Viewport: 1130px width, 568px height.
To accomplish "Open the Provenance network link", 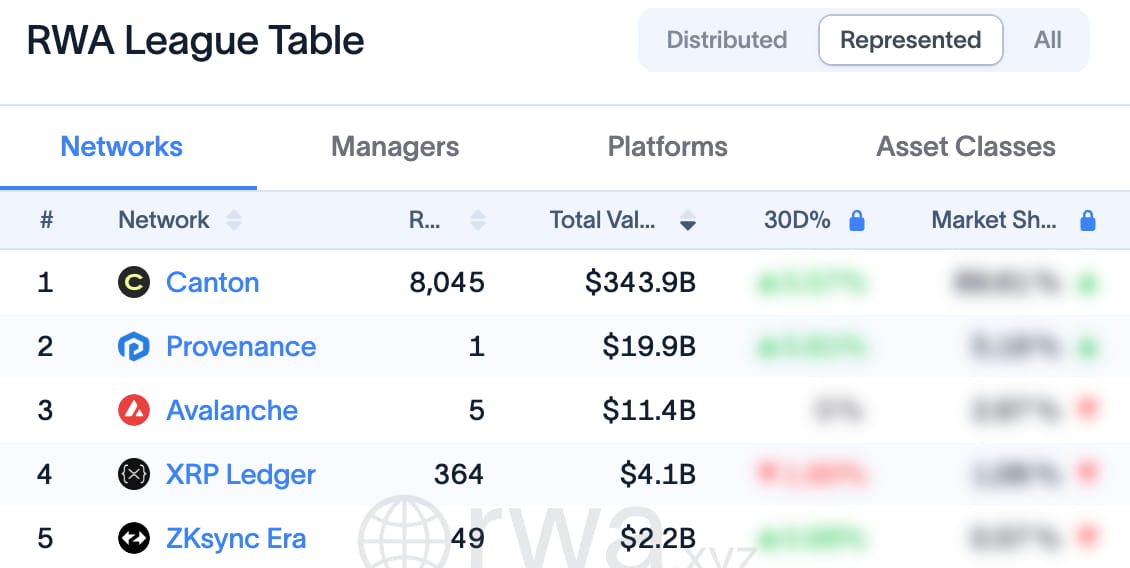I will 241,346.
